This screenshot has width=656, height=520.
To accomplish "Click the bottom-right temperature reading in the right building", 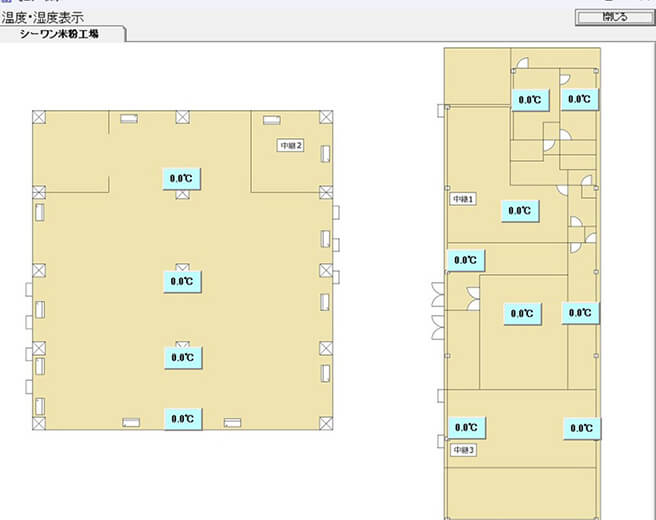I will [581, 428].
